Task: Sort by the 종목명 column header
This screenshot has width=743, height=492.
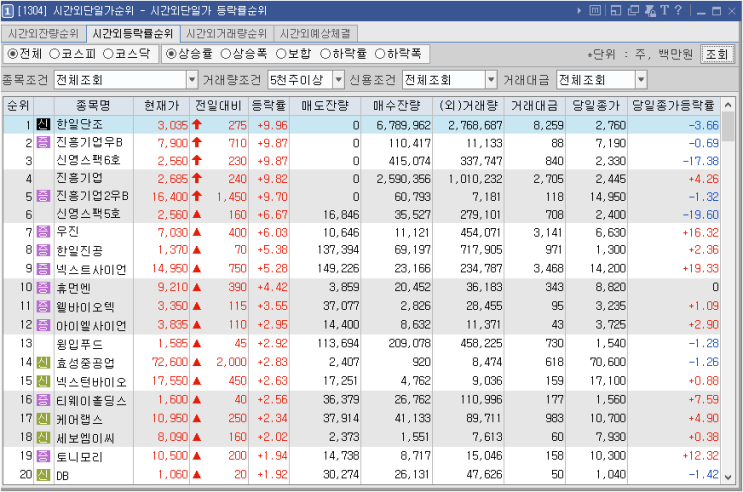Action: (x=93, y=106)
